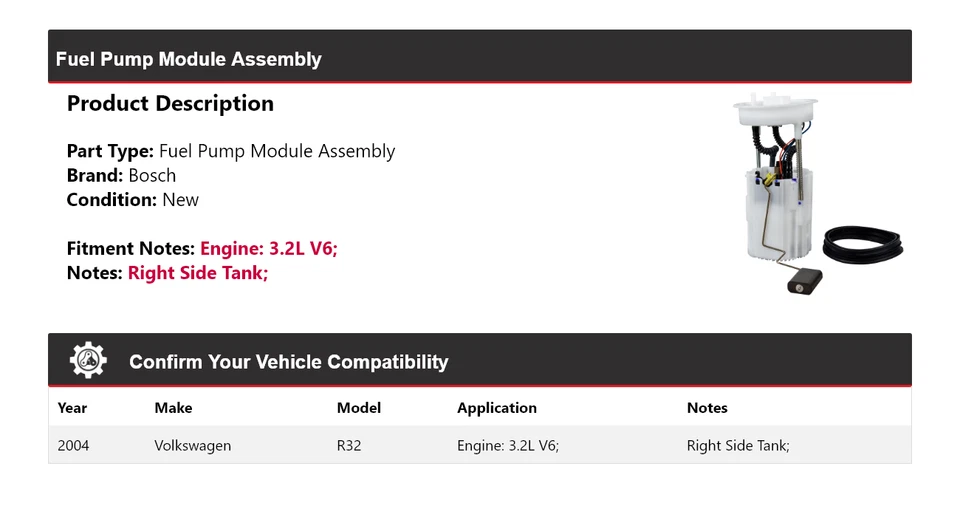Click the Confirm Your Vehicle Compatibility heading text

(x=288, y=362)
